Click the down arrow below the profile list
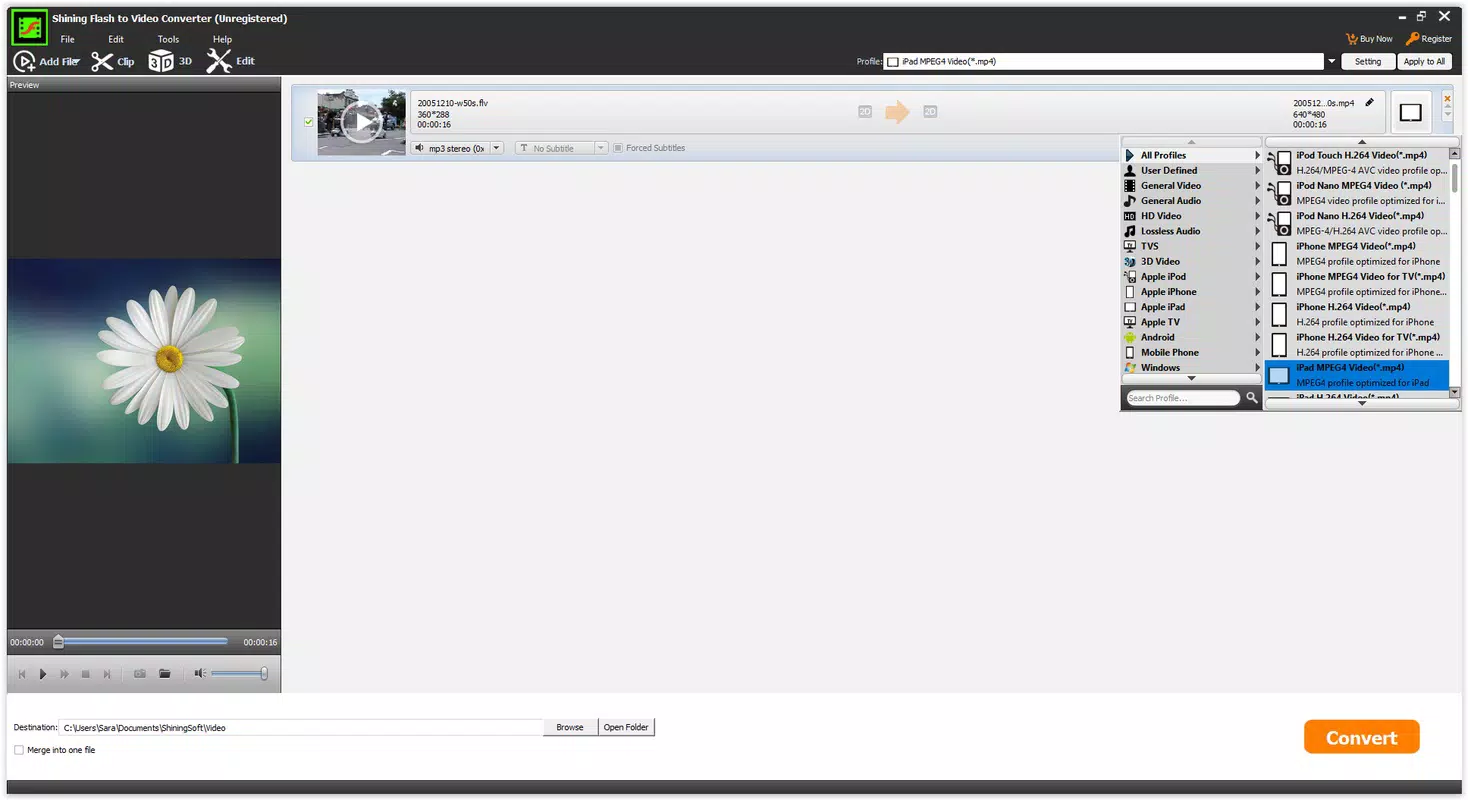 (1361, 404)
